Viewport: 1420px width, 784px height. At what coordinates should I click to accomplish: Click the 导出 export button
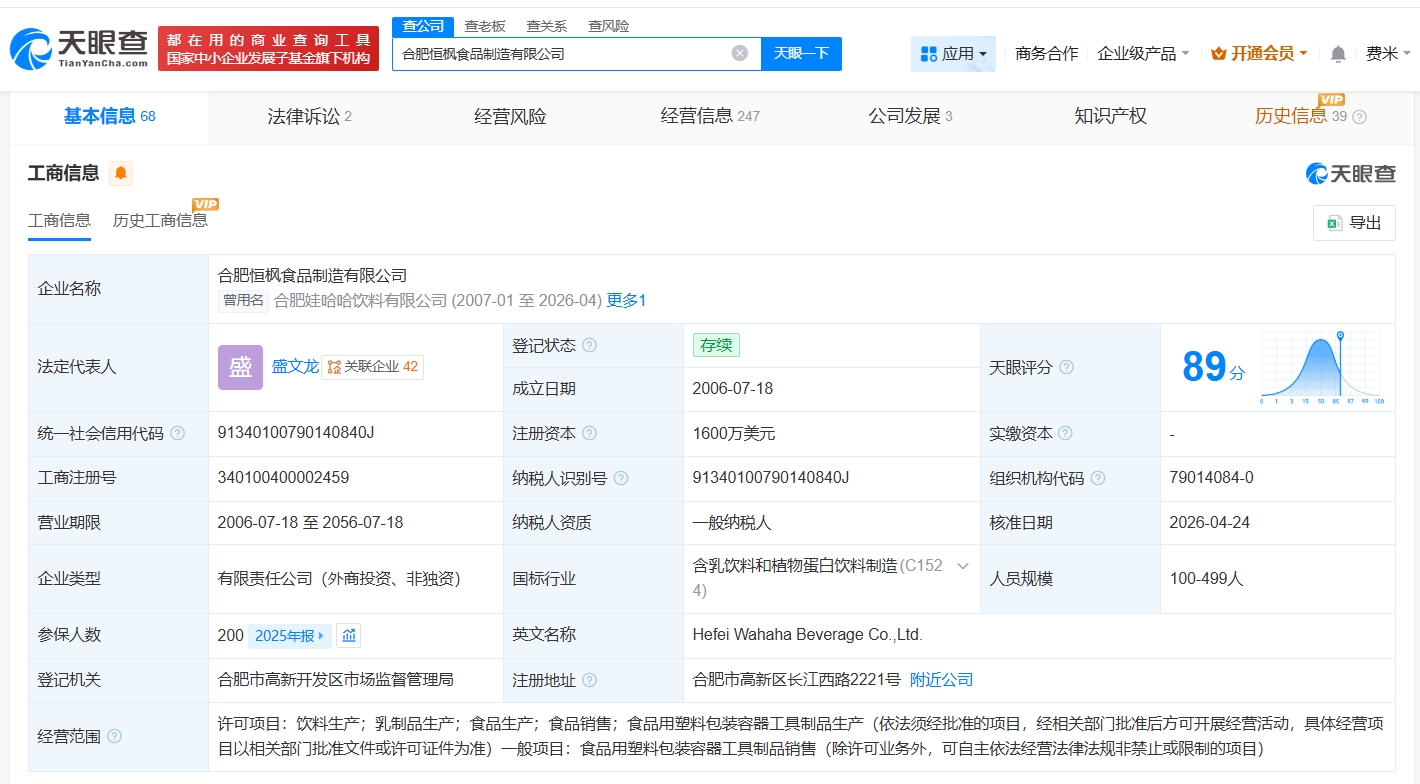1354,223
